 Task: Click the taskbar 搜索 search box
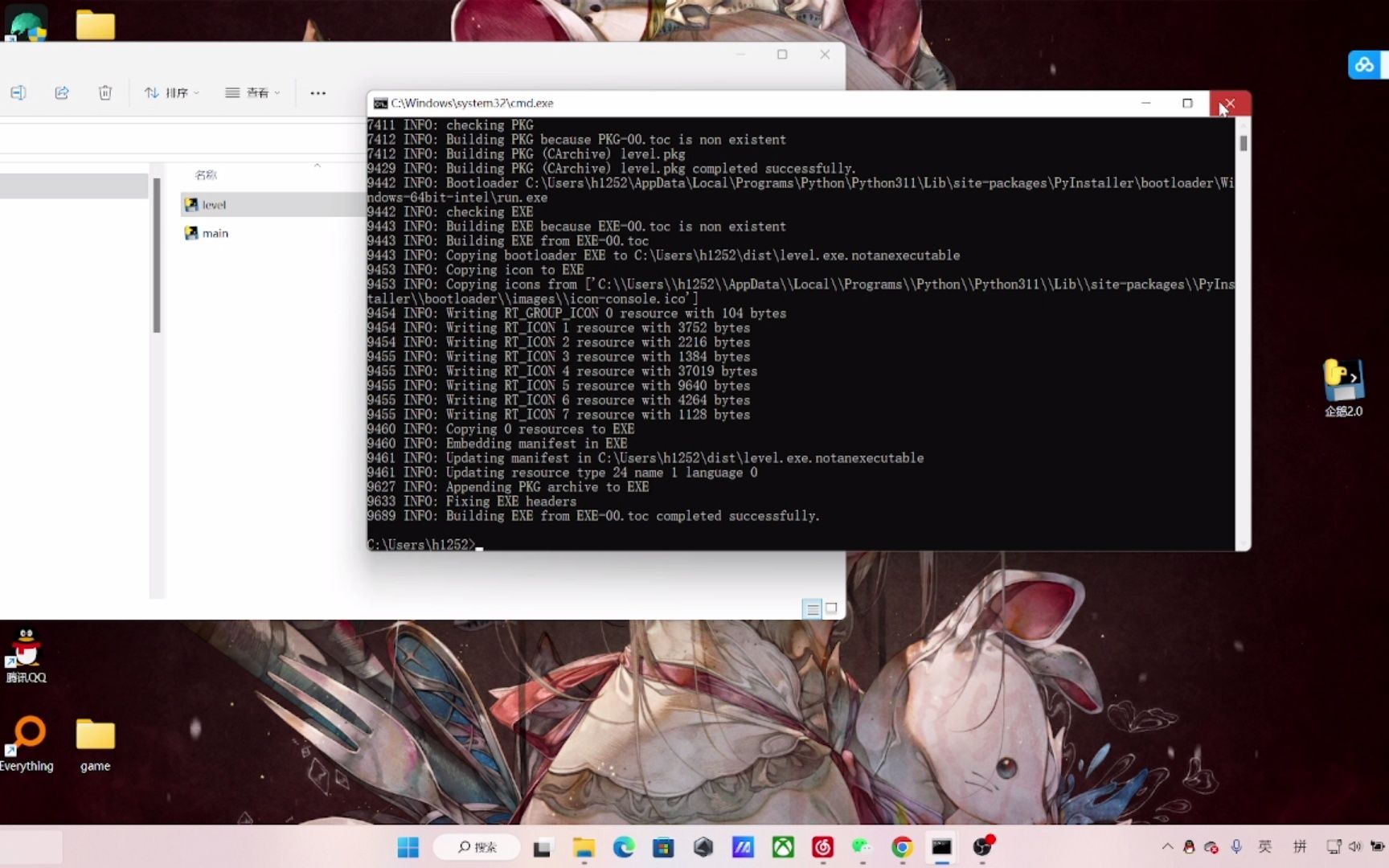[x=477, y=847]
